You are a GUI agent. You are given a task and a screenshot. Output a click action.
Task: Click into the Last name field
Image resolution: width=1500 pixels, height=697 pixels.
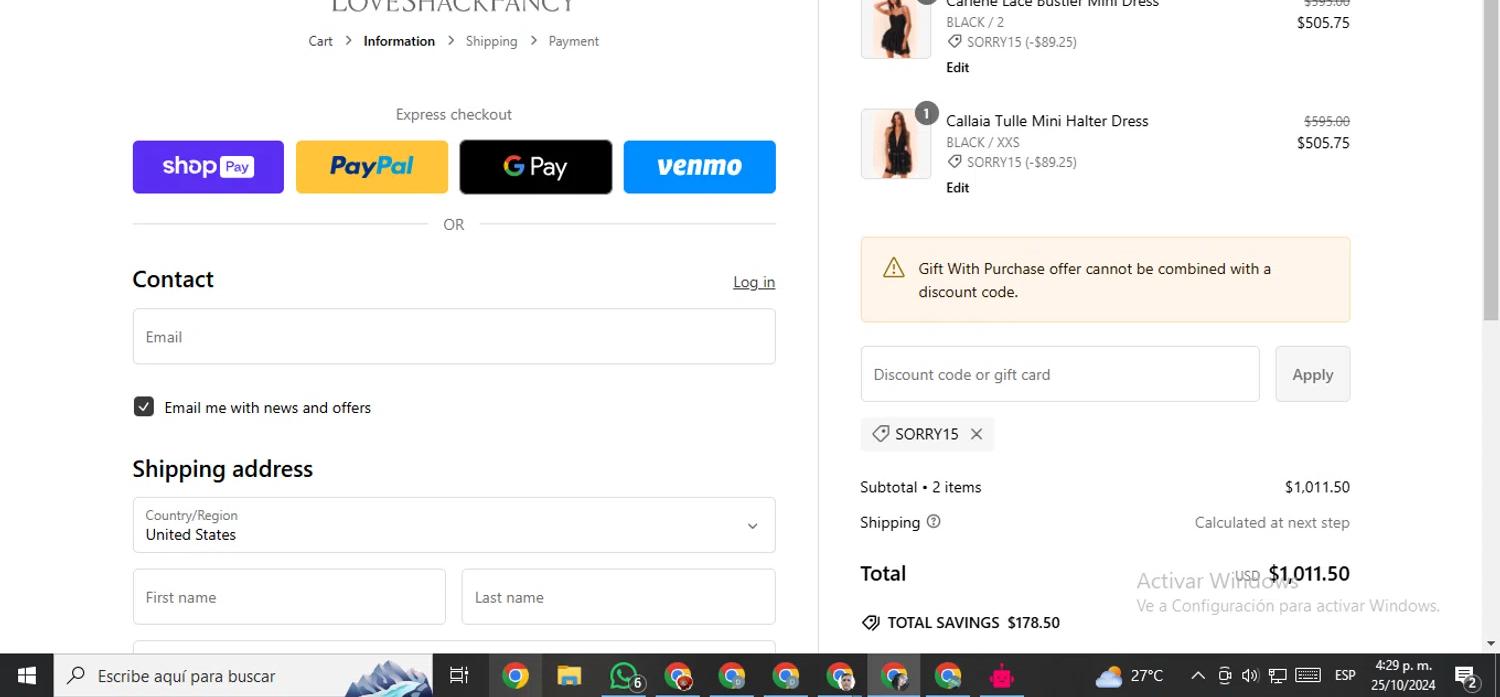[x=618, y=597]
